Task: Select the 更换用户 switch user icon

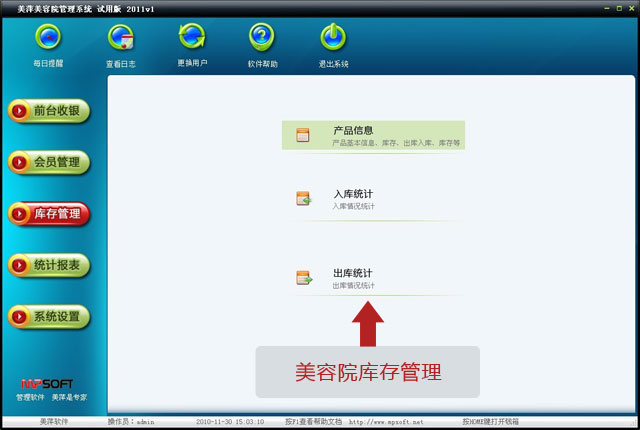Action: [191, 38]
